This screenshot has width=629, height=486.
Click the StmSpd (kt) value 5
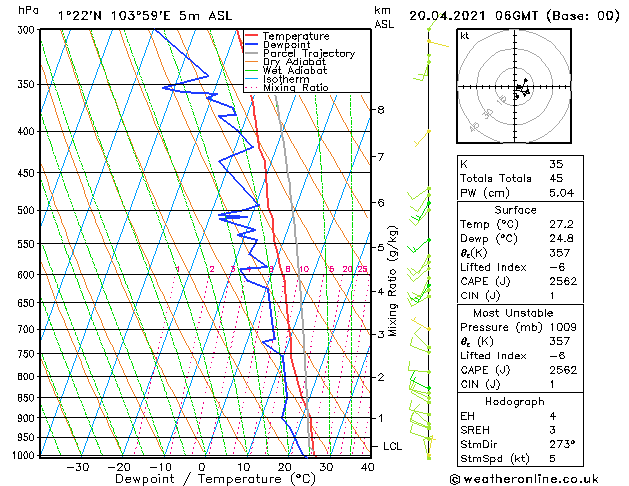[x=552, y=459]
